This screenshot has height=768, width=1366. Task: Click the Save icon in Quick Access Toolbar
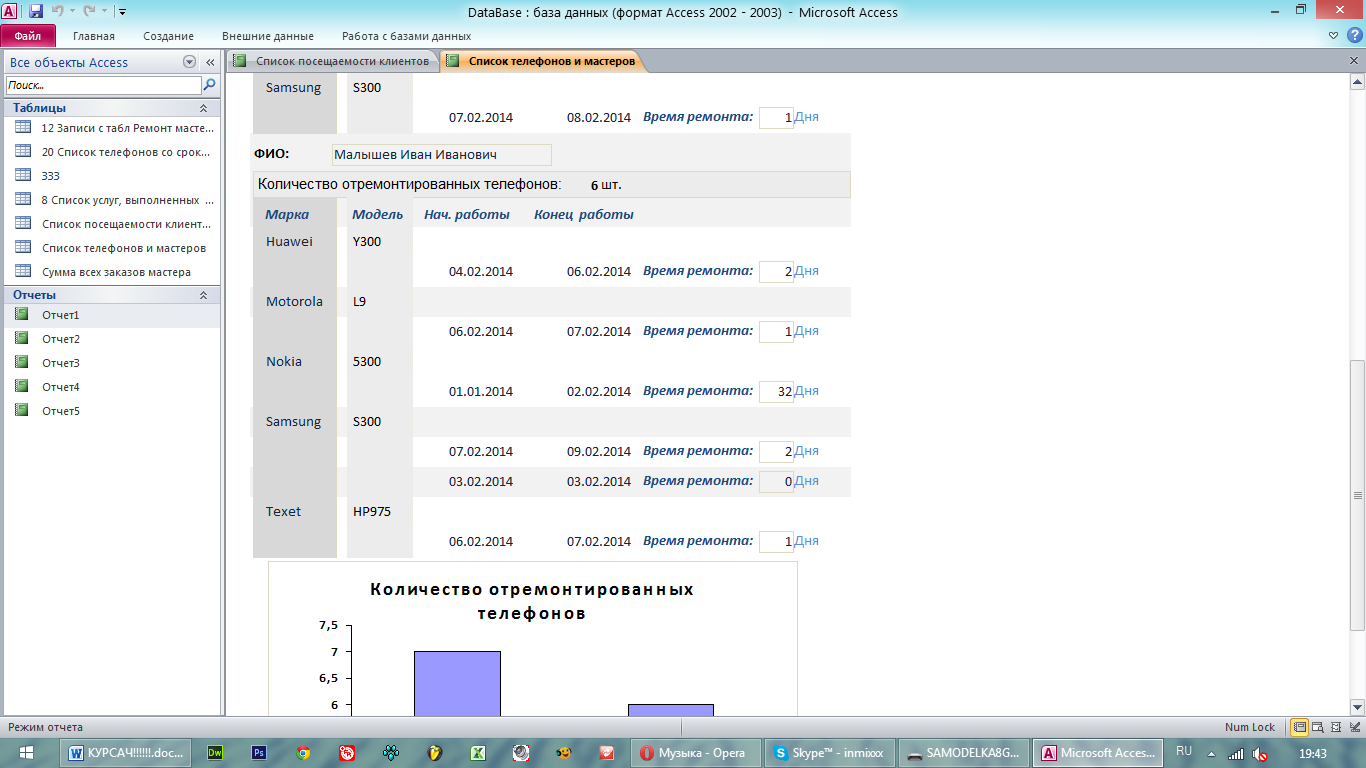pyautogui.click(x=36, y=12)
